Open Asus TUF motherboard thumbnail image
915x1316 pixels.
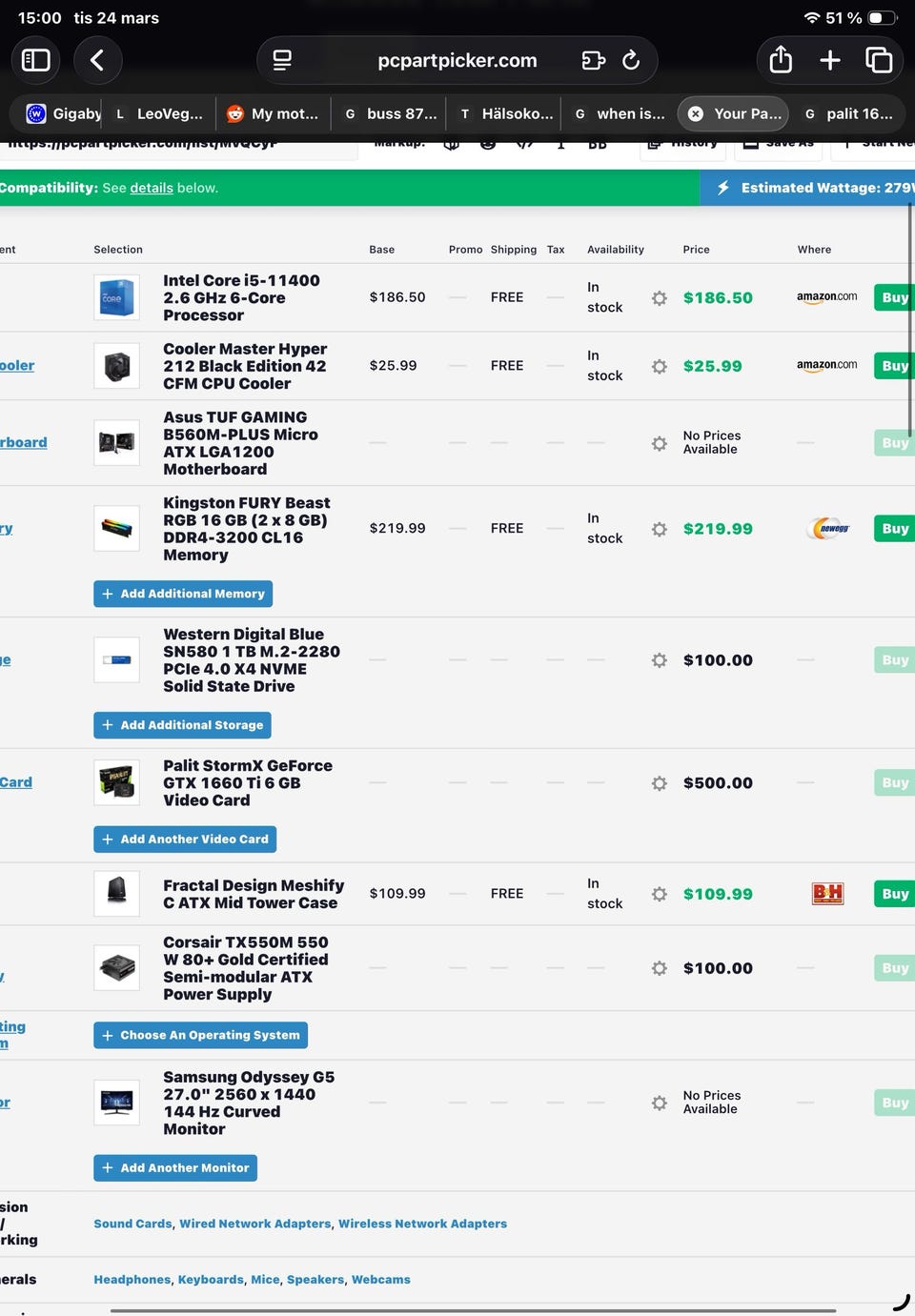point(116,443)
